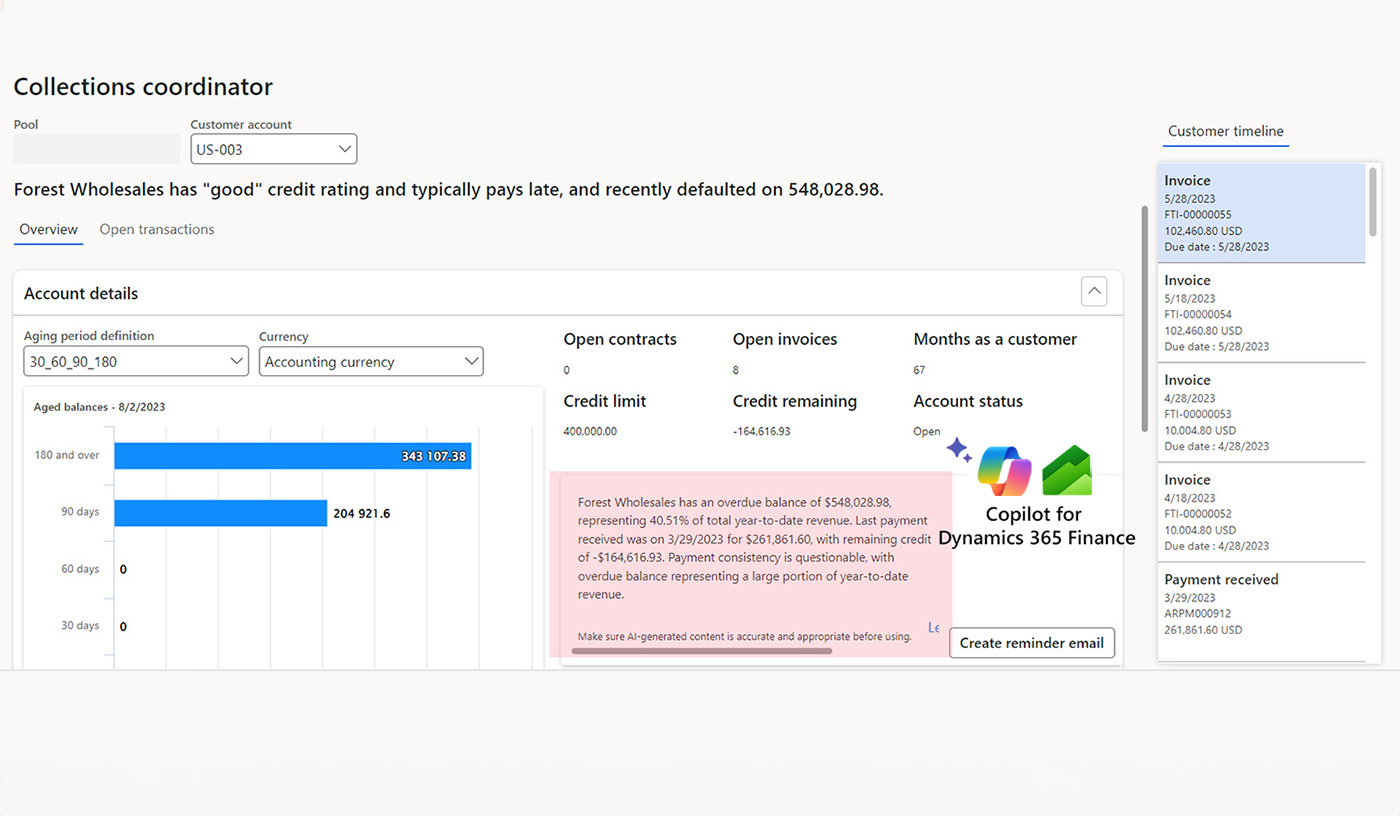Switch to the Open transactions tab
Viewport: 1400px width, 816px height.
157,229
